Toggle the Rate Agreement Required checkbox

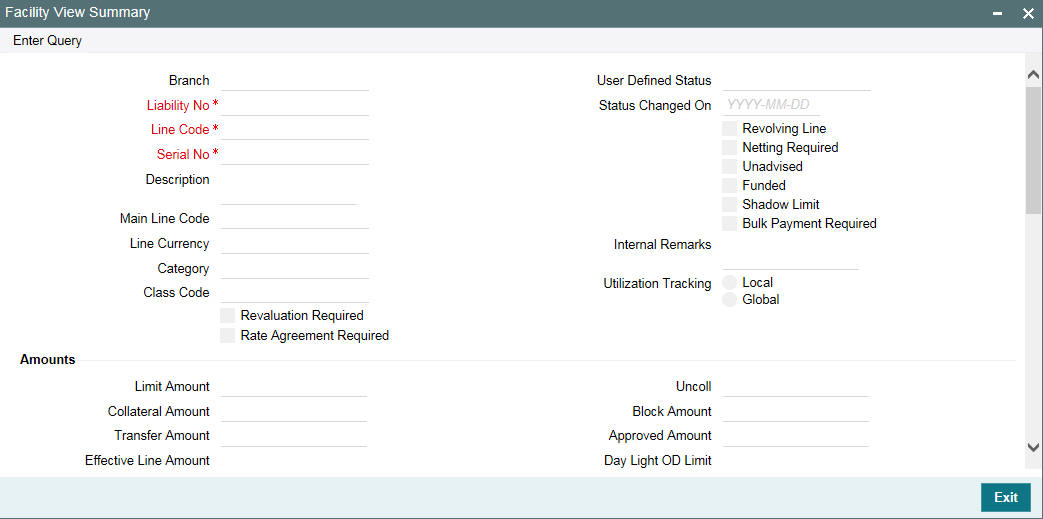(x=227, y=335)
